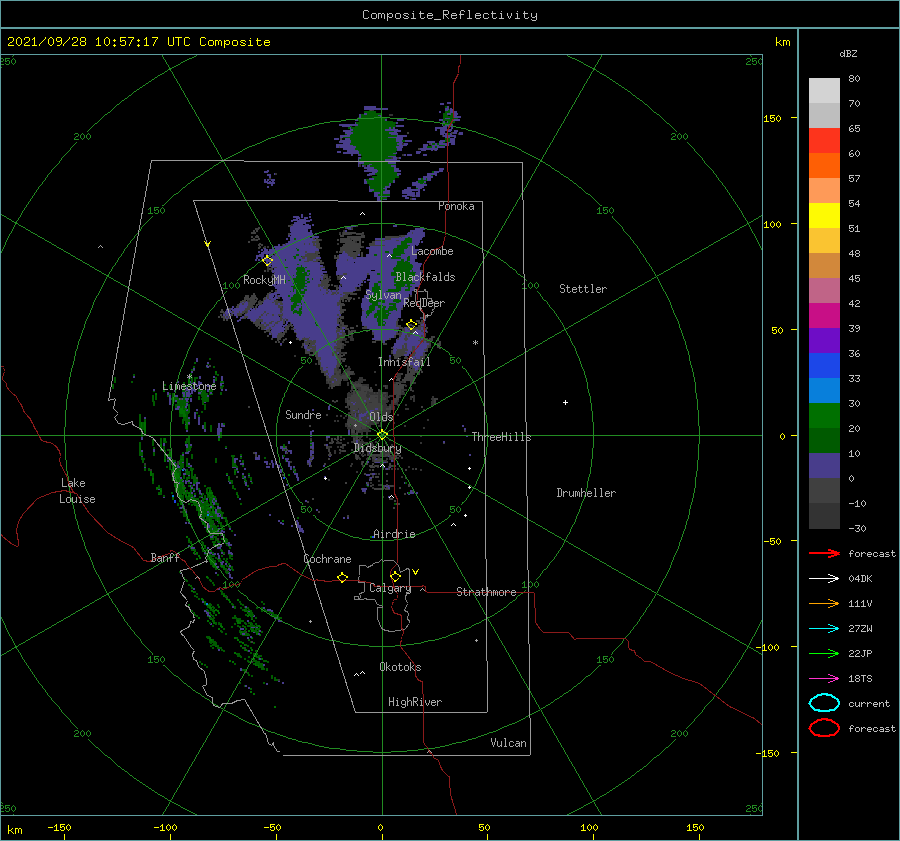The height and width of the screenshot is (841, 900).
Task: Click the red forecast ellipse legend icon
Action: (x=824, y=728)
